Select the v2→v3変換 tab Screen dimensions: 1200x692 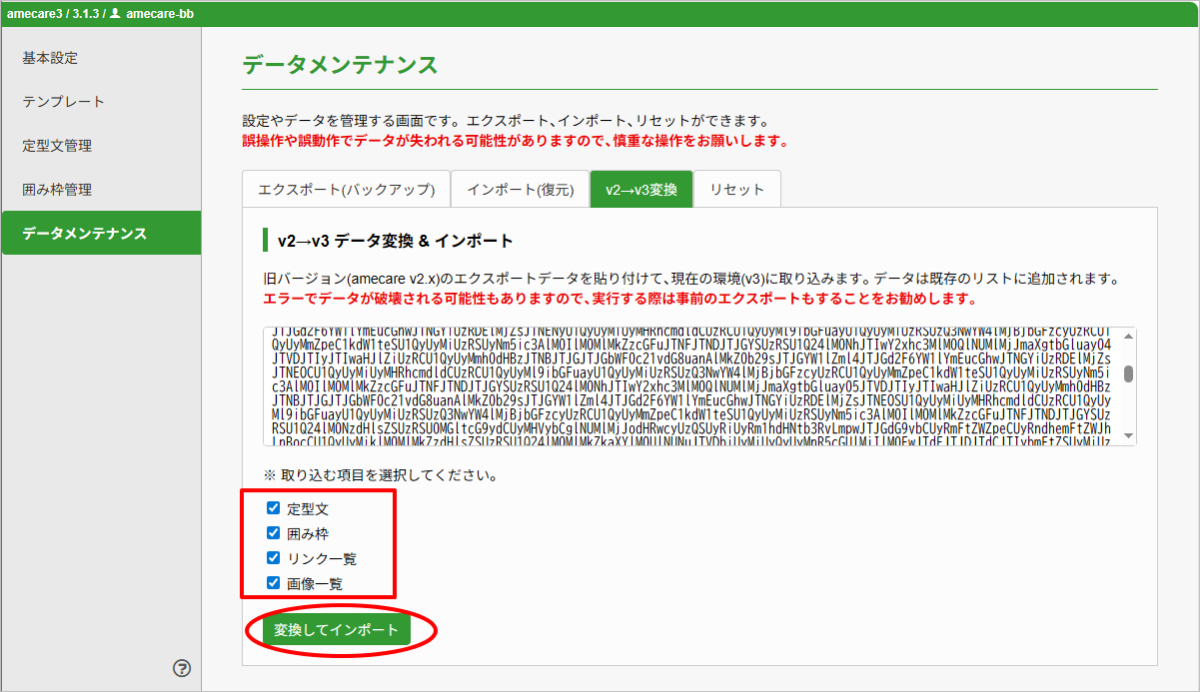[641, 190]
